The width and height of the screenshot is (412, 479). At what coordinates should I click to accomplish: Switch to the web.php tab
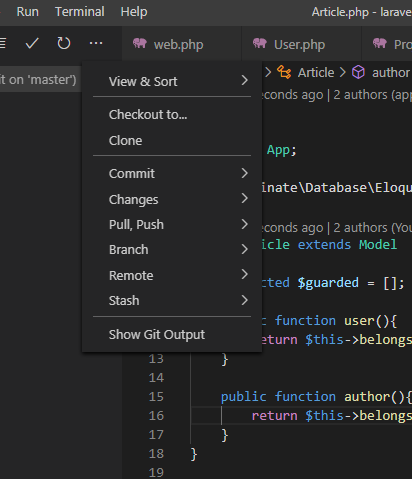[182, 44]
